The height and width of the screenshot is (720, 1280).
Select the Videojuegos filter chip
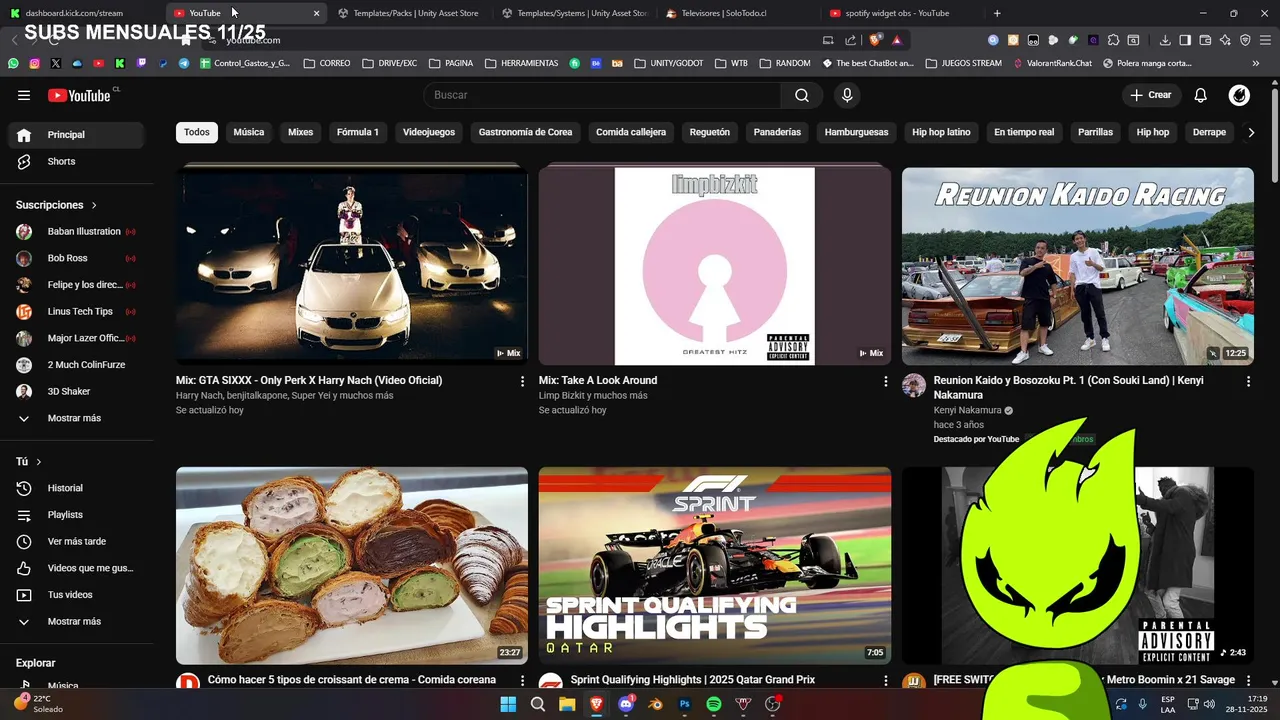(x=429, y=132)
